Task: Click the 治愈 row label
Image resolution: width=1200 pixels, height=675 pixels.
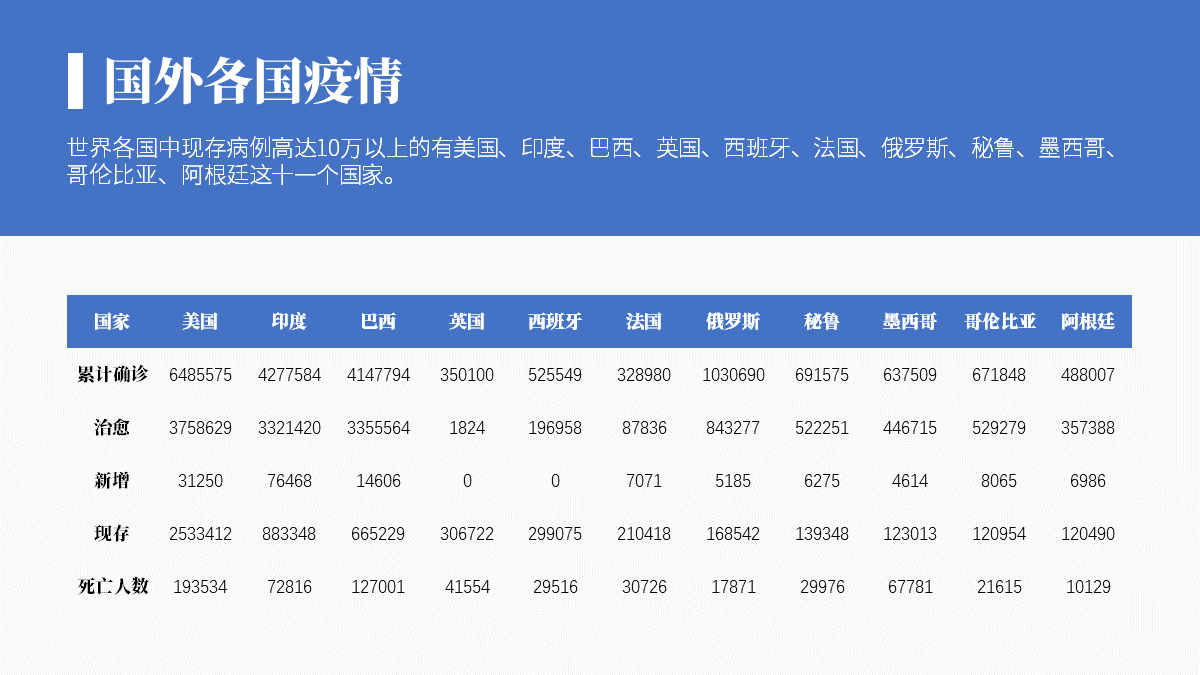Action: tap(112, 428)
